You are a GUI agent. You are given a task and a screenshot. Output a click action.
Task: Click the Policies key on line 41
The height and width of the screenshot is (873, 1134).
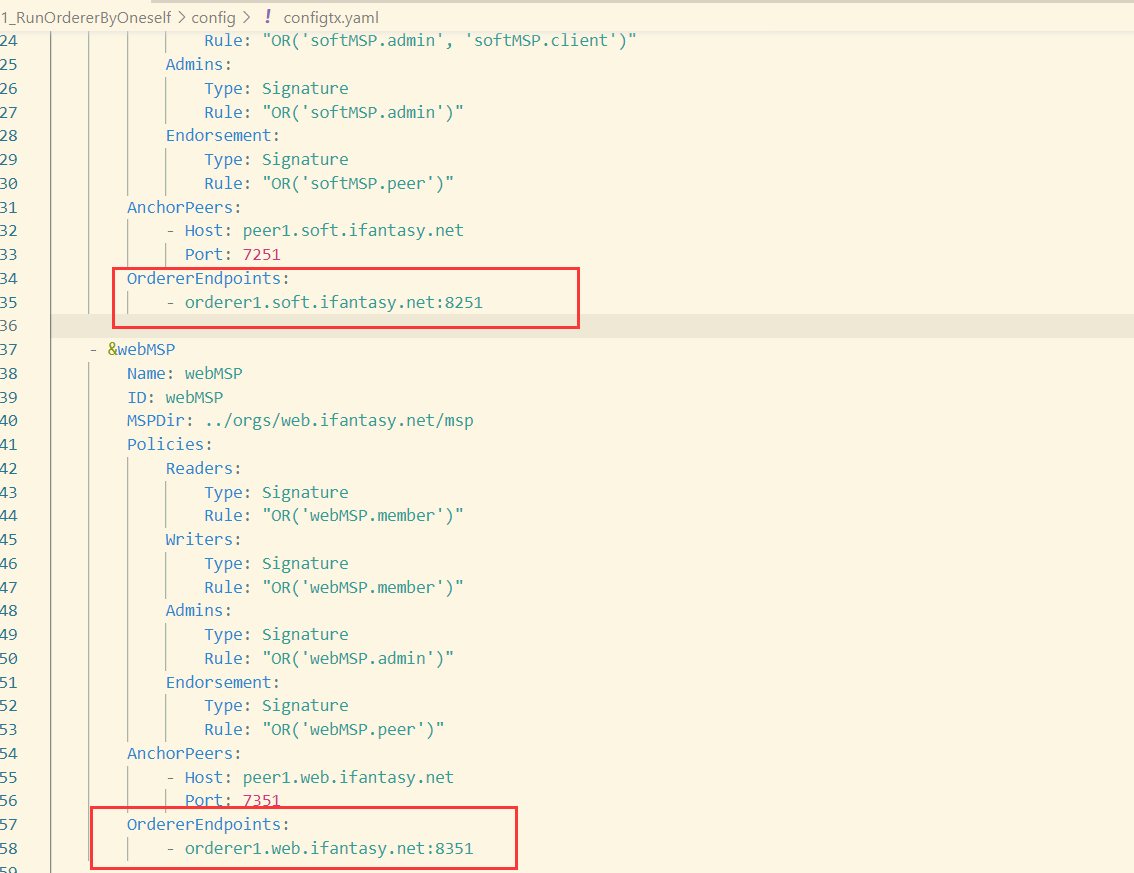[x=165, y=444]
